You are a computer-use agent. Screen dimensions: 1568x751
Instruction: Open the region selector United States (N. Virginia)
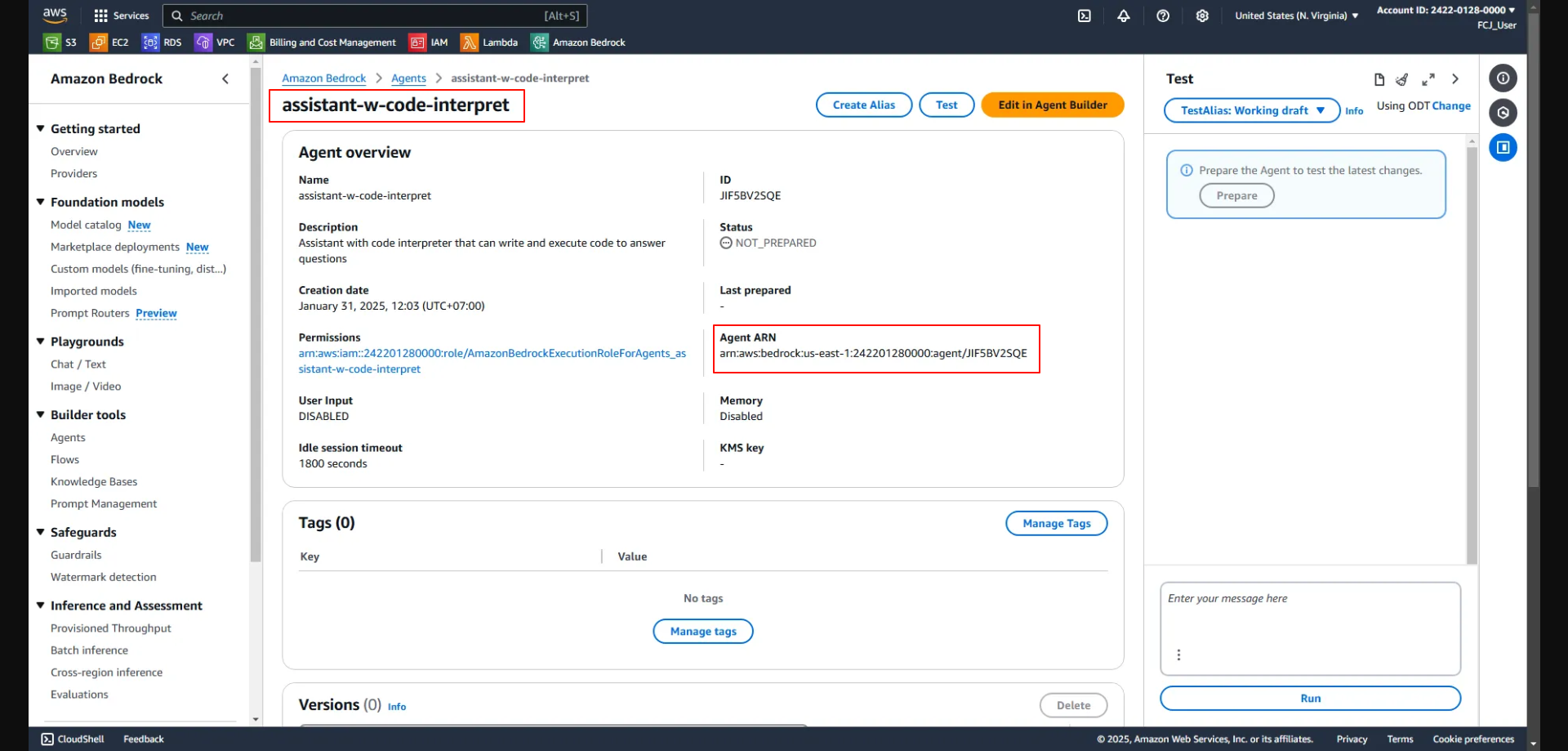pyautogui.click(x=1297, y=16)
